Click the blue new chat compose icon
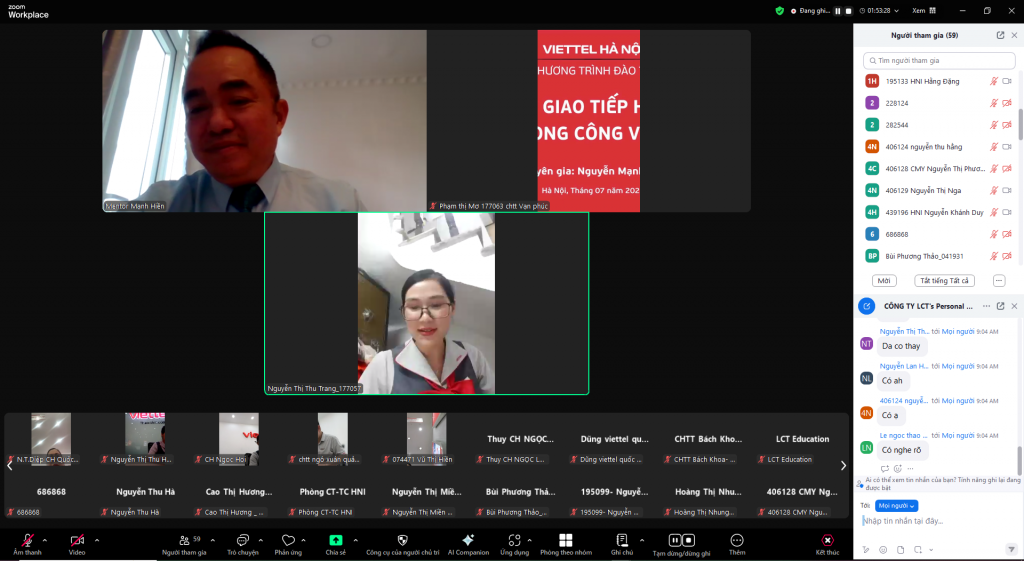 coord(867,306)
